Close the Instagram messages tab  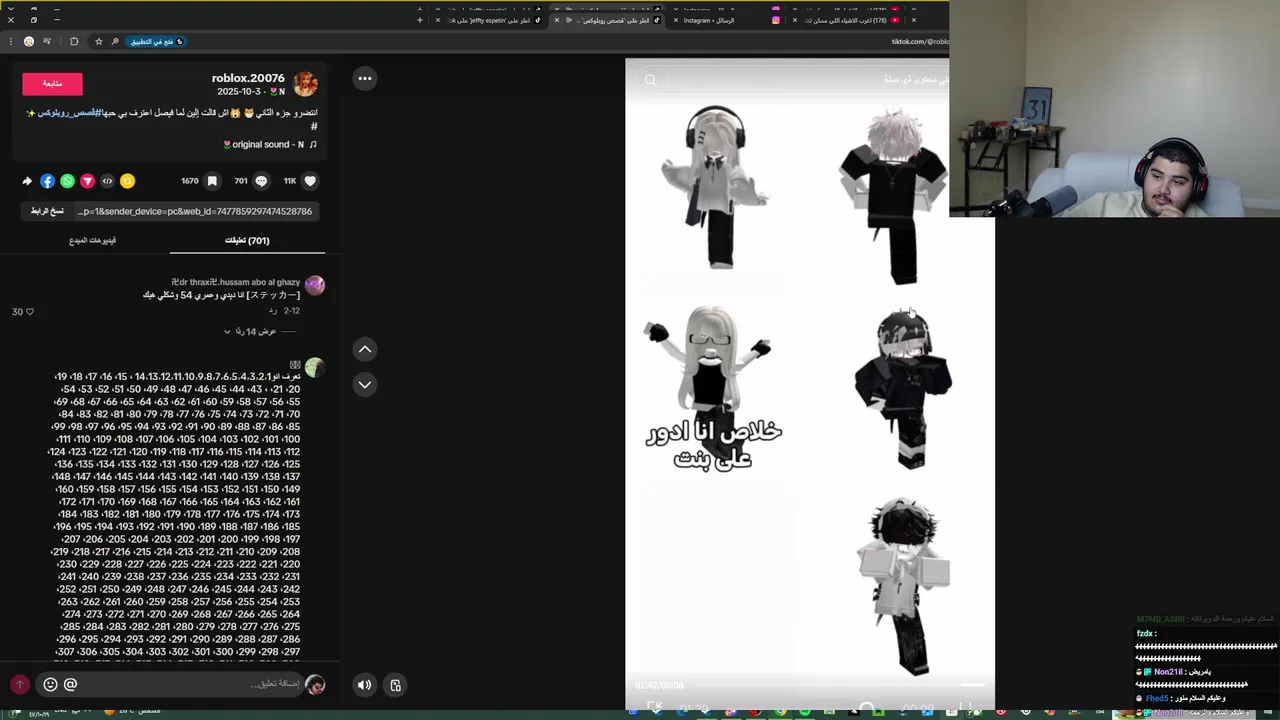[x=676, y=20]
